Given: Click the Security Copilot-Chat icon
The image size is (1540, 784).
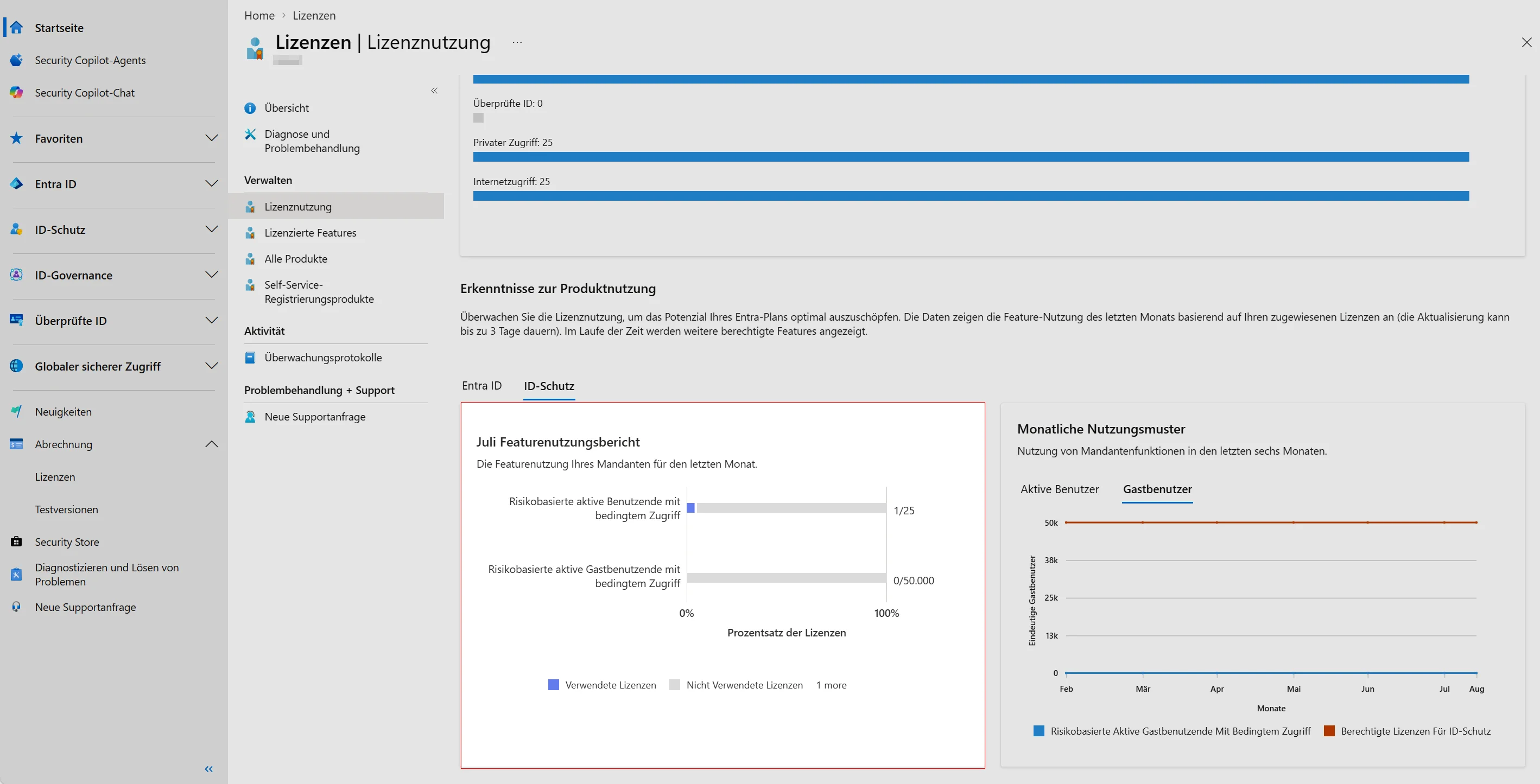Looking at the screenshot, I should point(17,92).
